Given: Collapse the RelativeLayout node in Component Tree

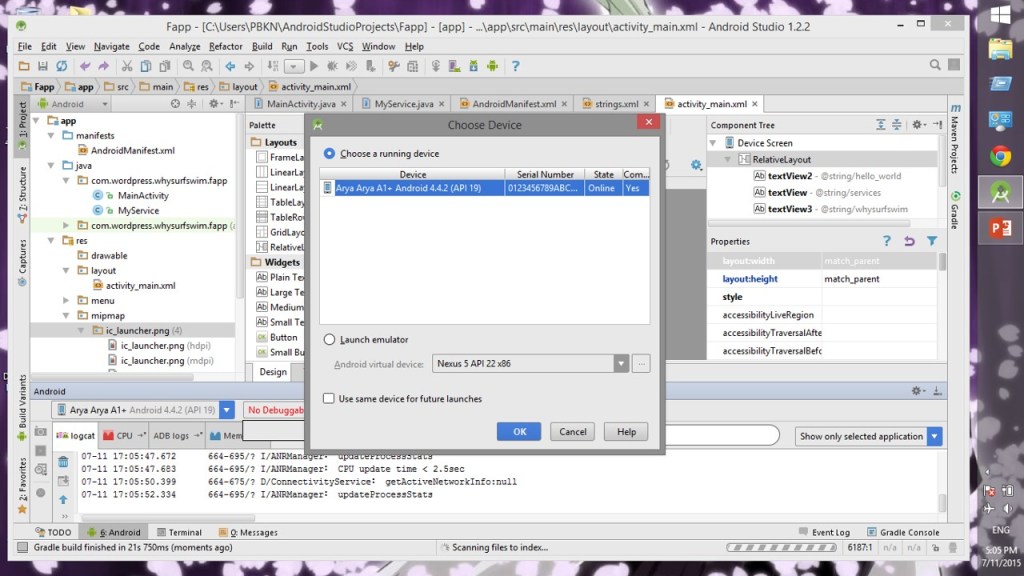Looking at the screenshot, I should click(x=728, y=160).
